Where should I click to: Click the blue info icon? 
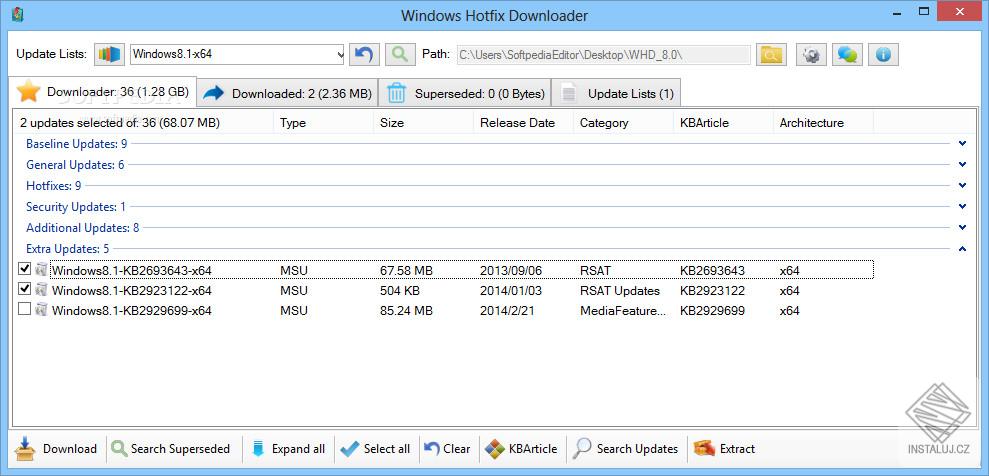883,54
